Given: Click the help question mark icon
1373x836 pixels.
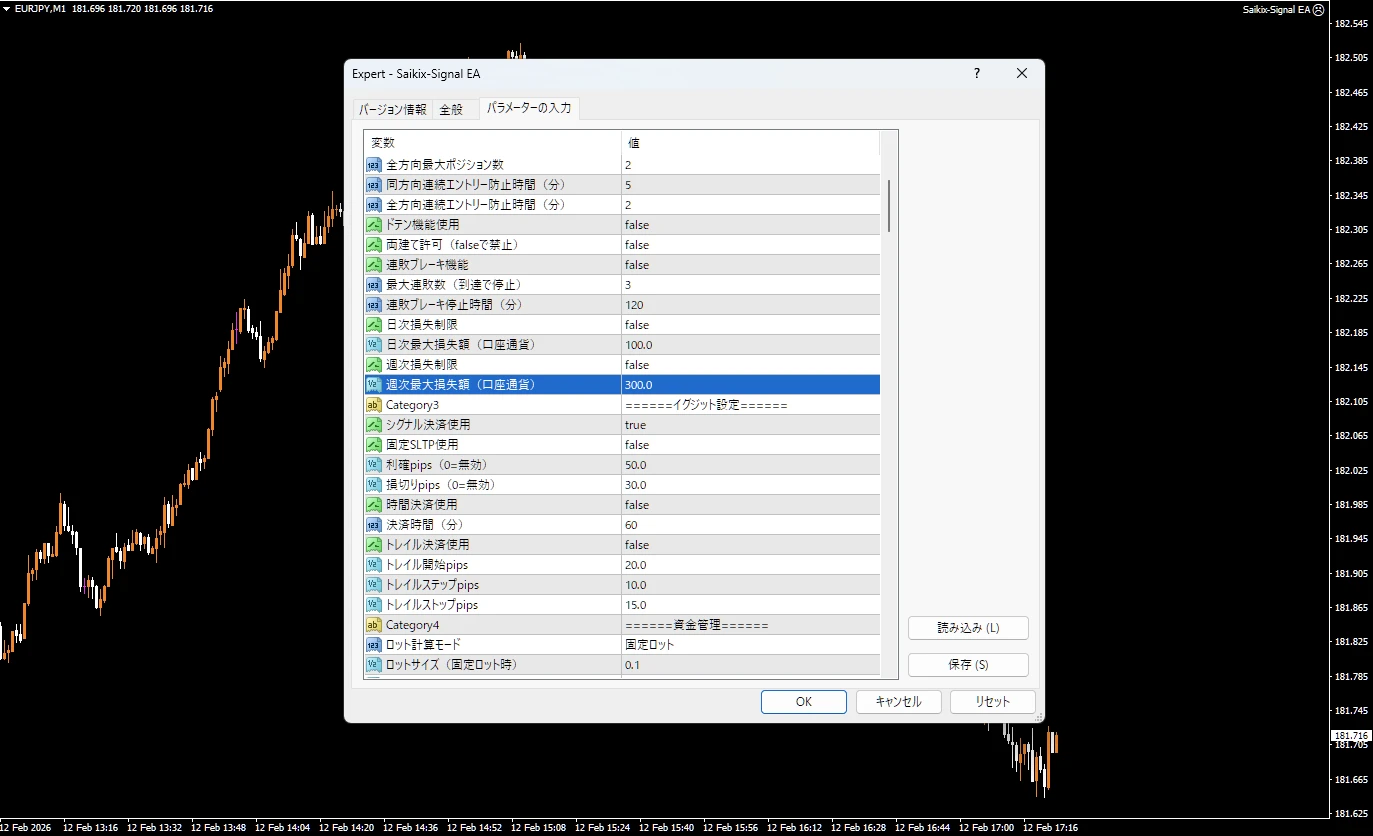Looking at the screenshot, I should [x=976, y=73].
